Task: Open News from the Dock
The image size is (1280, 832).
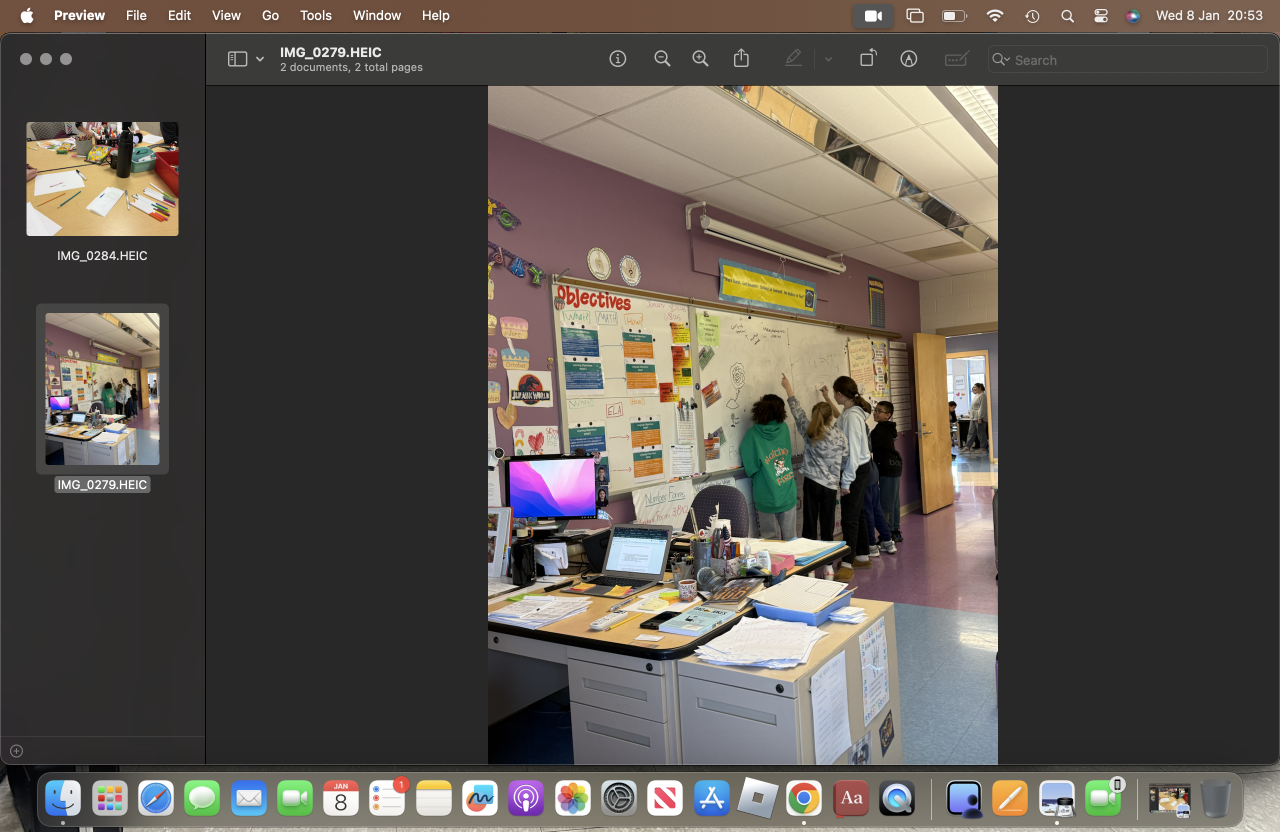Action: tap(665, 798)
